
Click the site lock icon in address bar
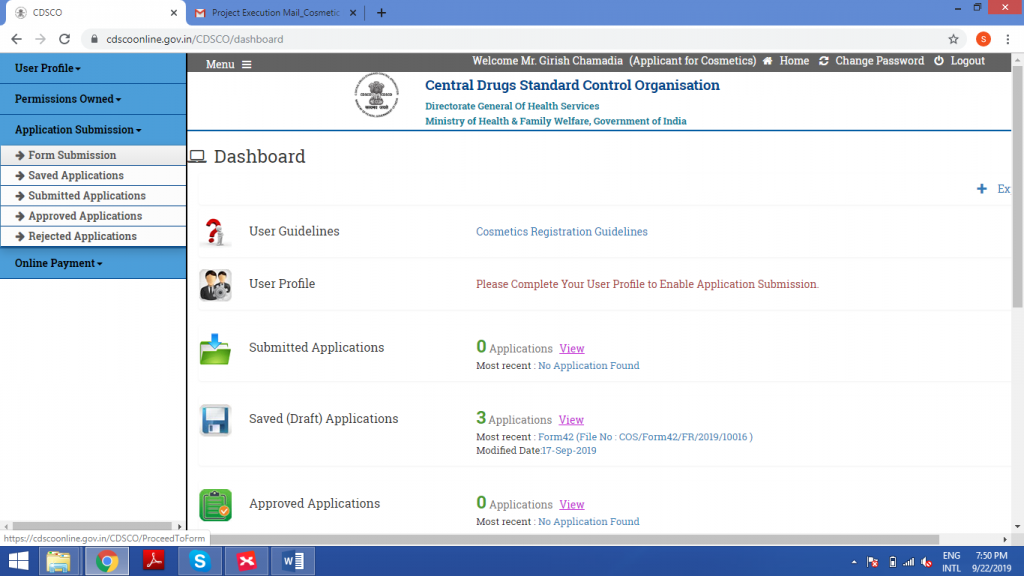[x=94, y=39]
